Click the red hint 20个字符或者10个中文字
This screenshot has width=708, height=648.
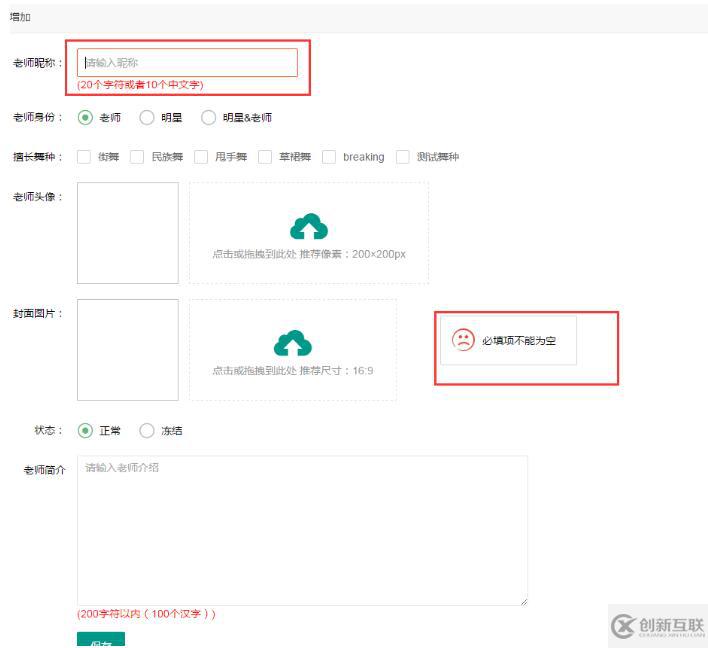point(140,84)
